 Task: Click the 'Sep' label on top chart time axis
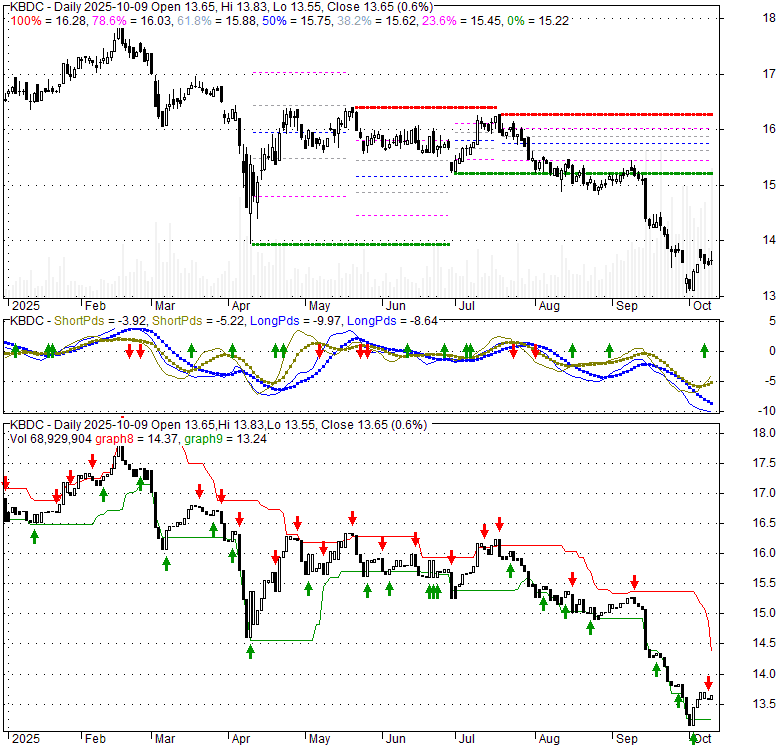(x=626, y=306)
